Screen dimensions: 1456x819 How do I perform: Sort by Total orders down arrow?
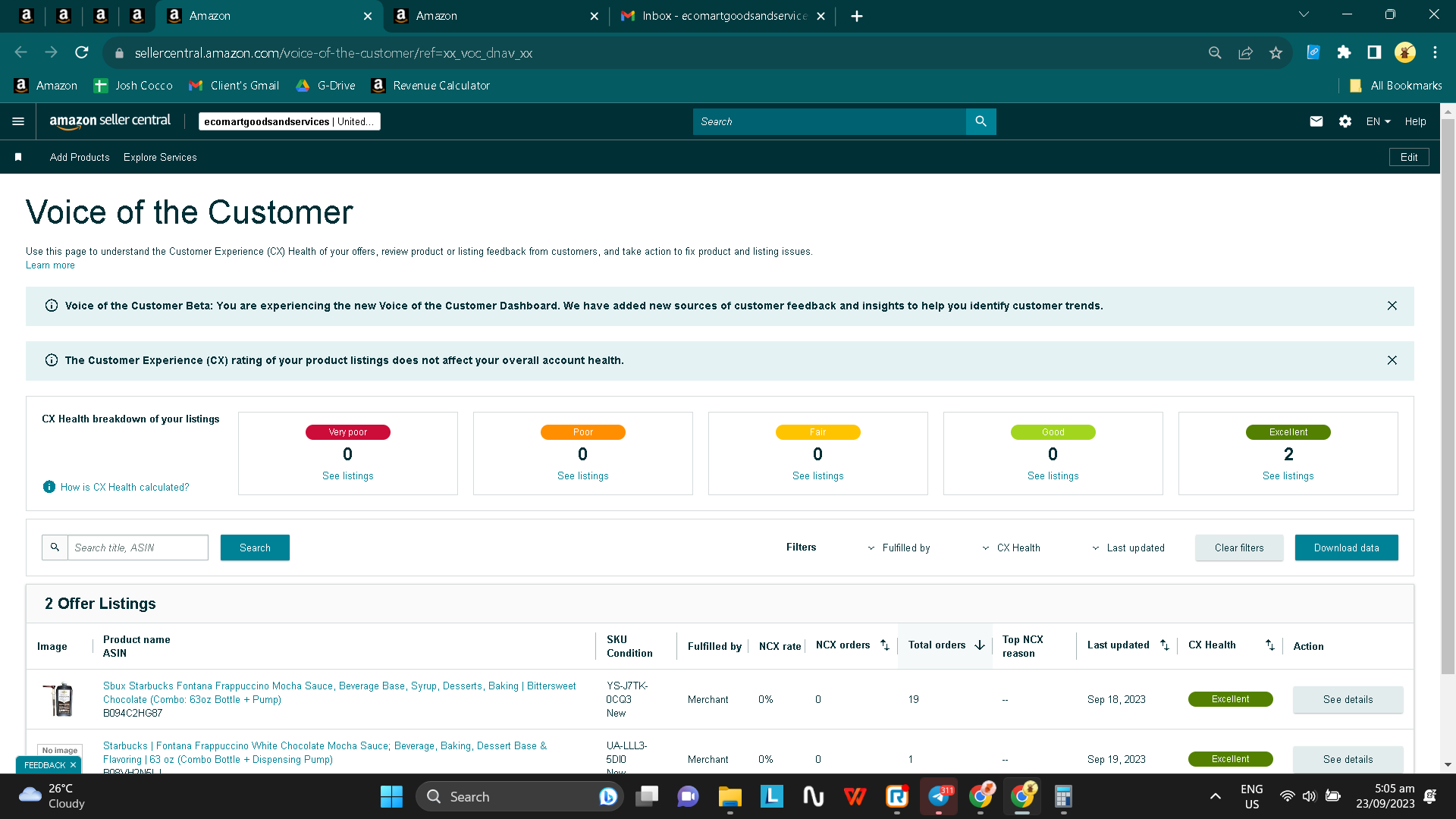tap(980, 645)
